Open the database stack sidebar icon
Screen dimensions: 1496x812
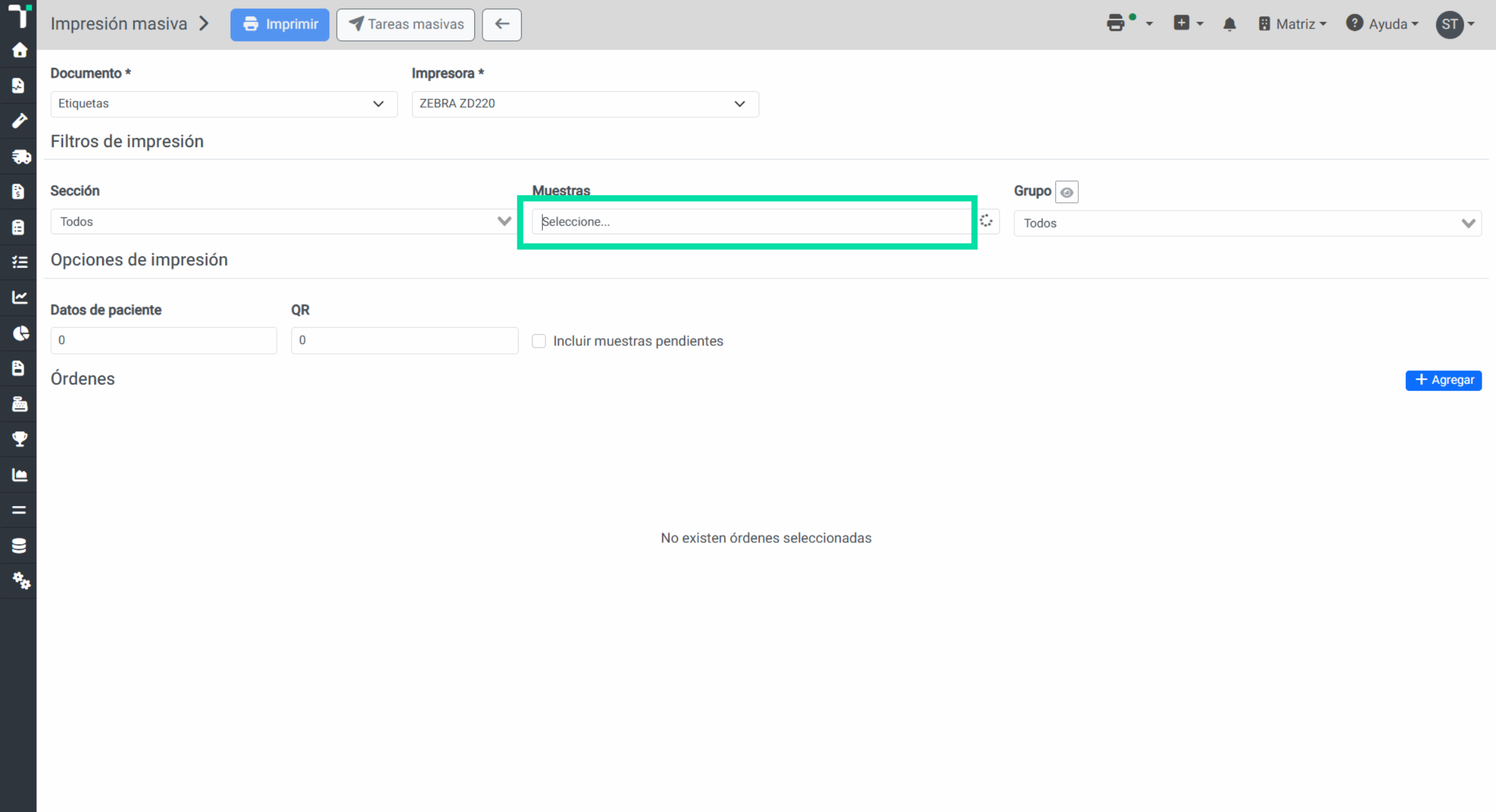pyautogui.click(x=19, y=545)
